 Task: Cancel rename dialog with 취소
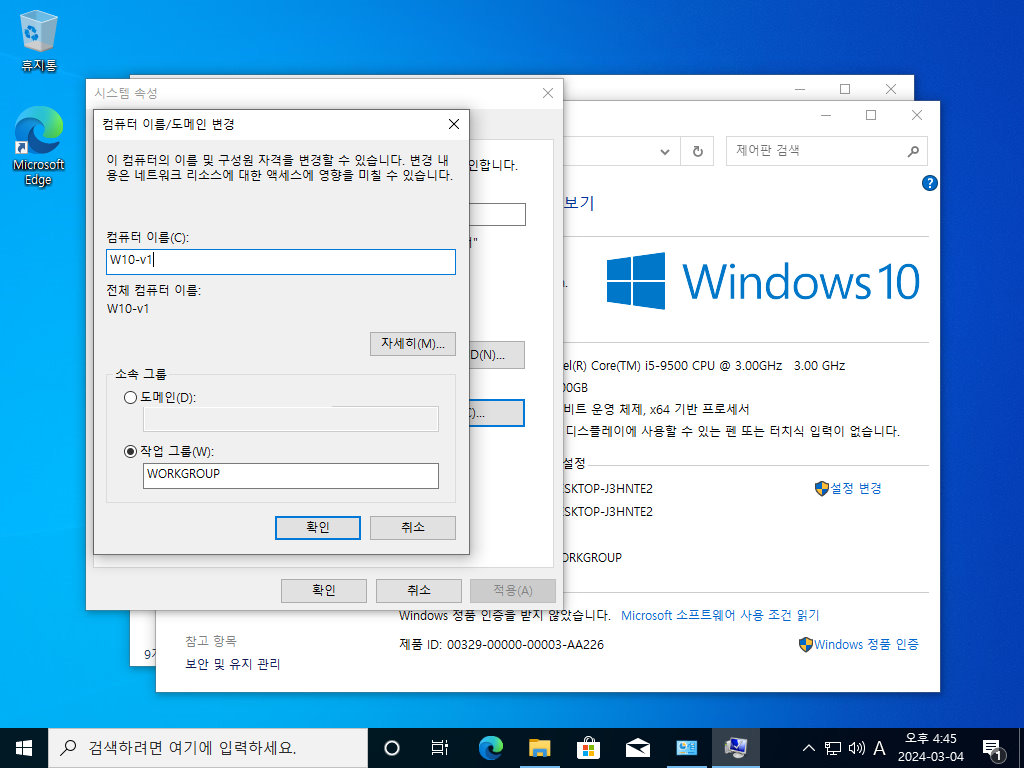pos(413,528)
